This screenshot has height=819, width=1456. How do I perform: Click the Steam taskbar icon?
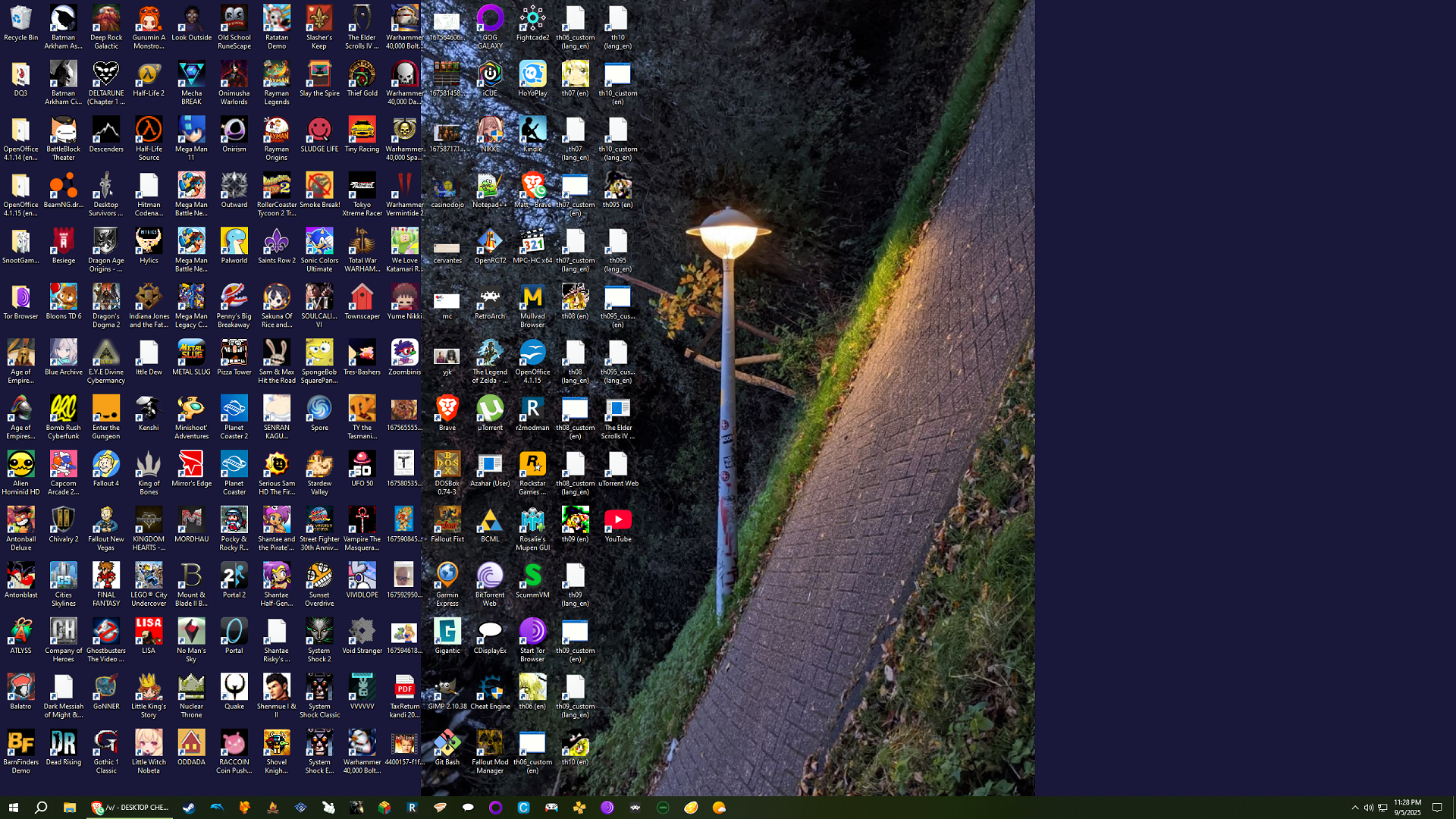coord(189,808)
